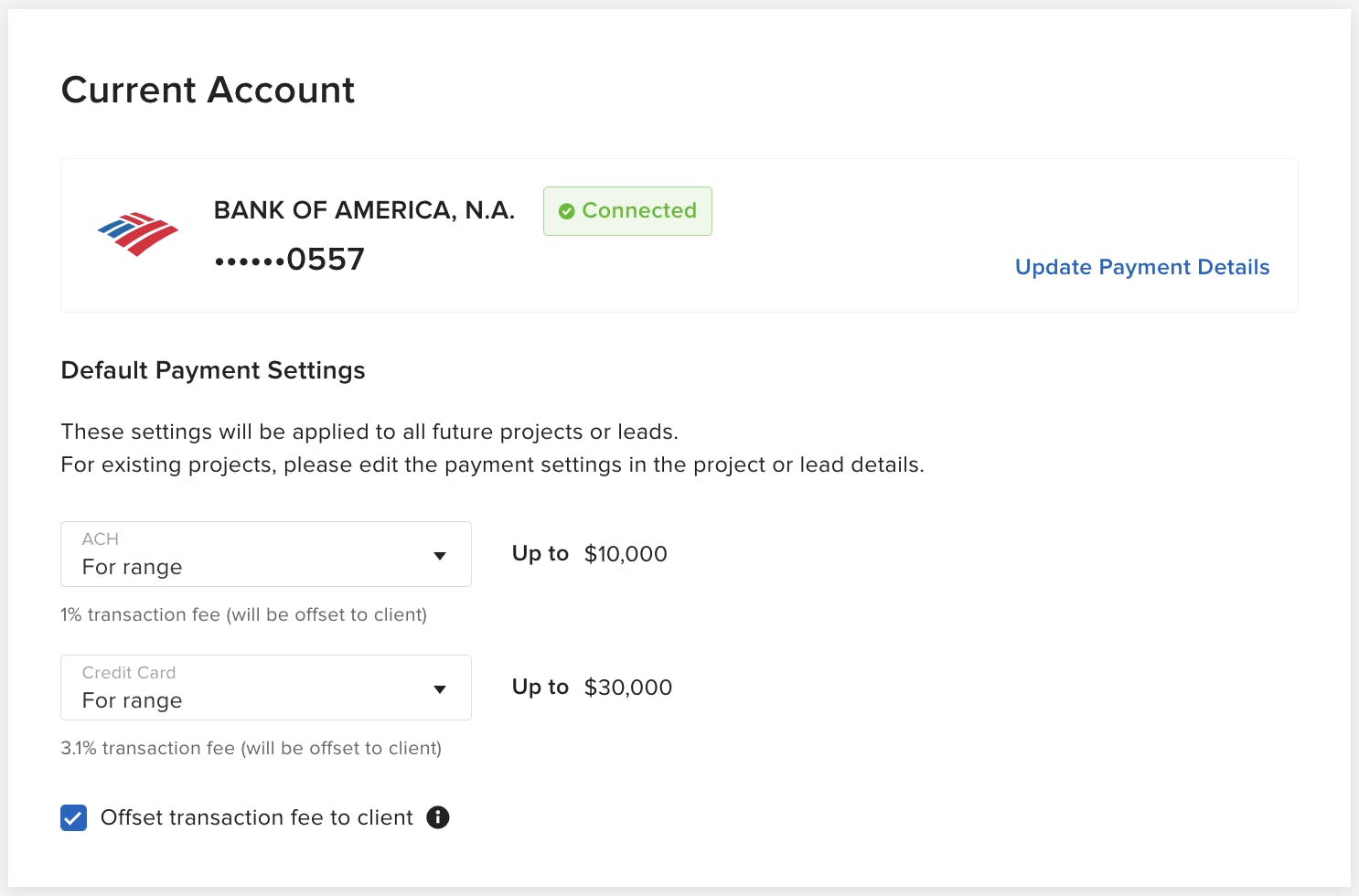1359x896 pixels.
Task: Click the bank account details card
Action: (679, 235)
